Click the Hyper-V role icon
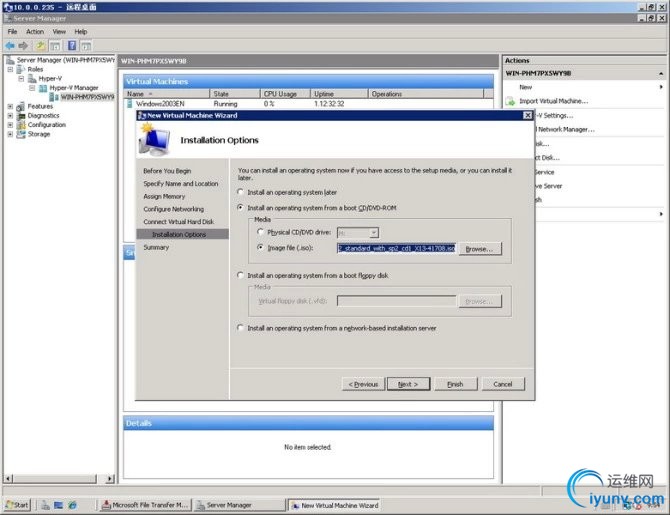Screen dimensions: 670x515 [x=32, y=79]
